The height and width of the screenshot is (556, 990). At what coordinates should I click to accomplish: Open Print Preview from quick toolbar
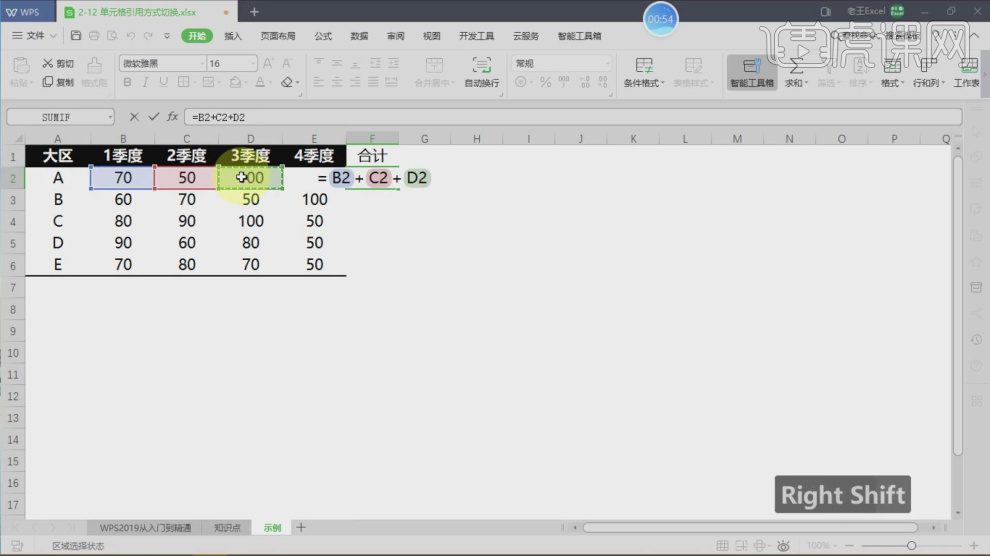pyautogui.click(x=112, y=35)
